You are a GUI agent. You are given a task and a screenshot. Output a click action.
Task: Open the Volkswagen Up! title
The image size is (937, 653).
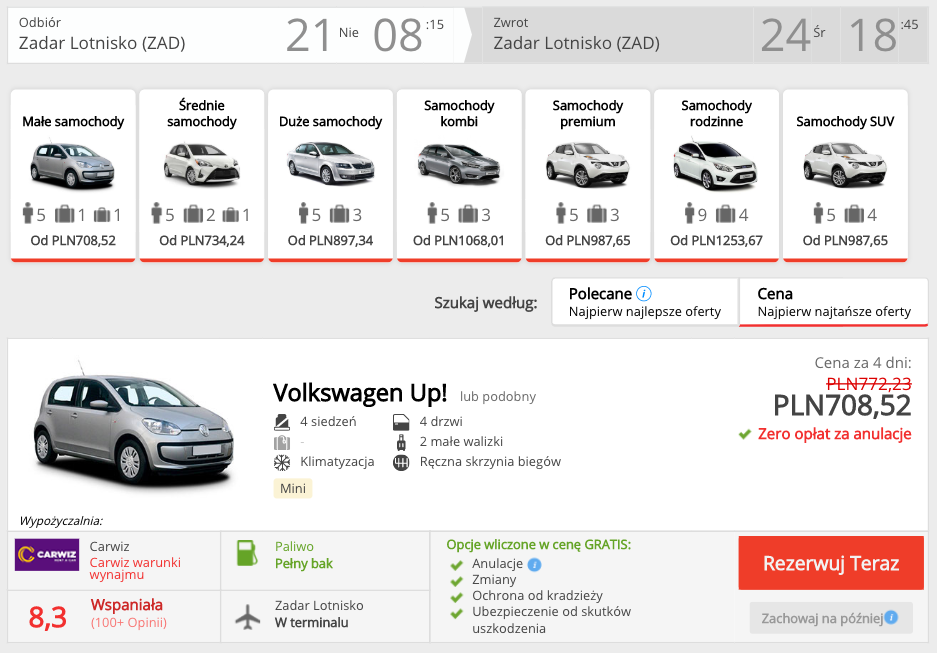point(360,393)
